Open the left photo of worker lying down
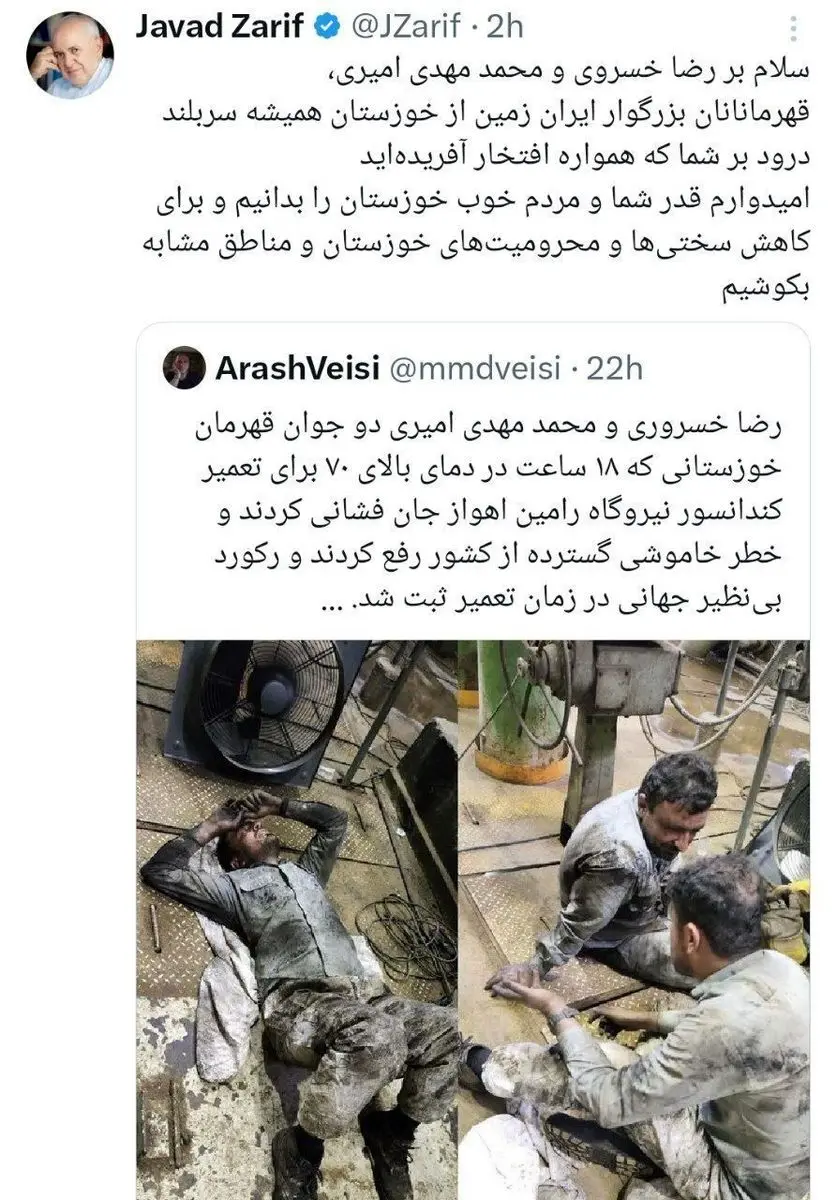The image size is (837, 1200). pos(297,920)
